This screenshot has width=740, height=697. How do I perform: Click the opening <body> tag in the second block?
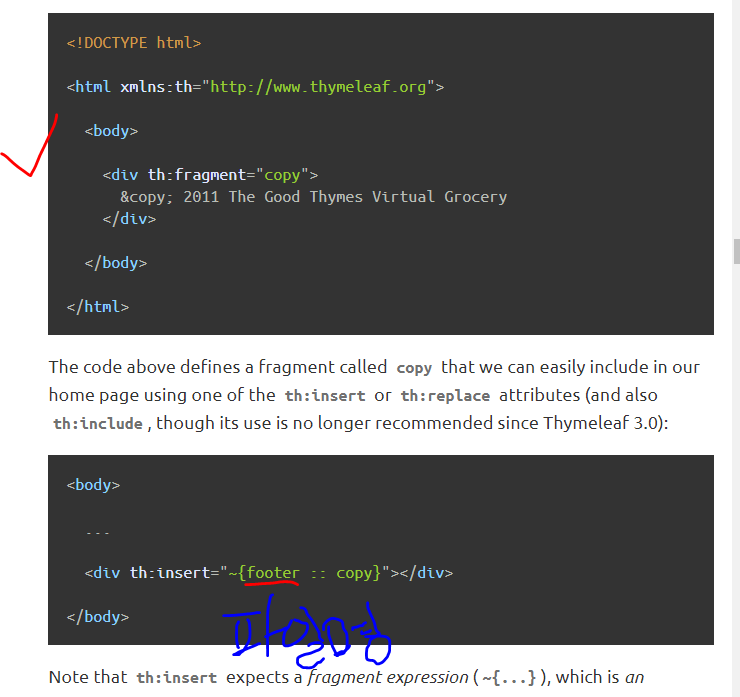coord(93,485)
